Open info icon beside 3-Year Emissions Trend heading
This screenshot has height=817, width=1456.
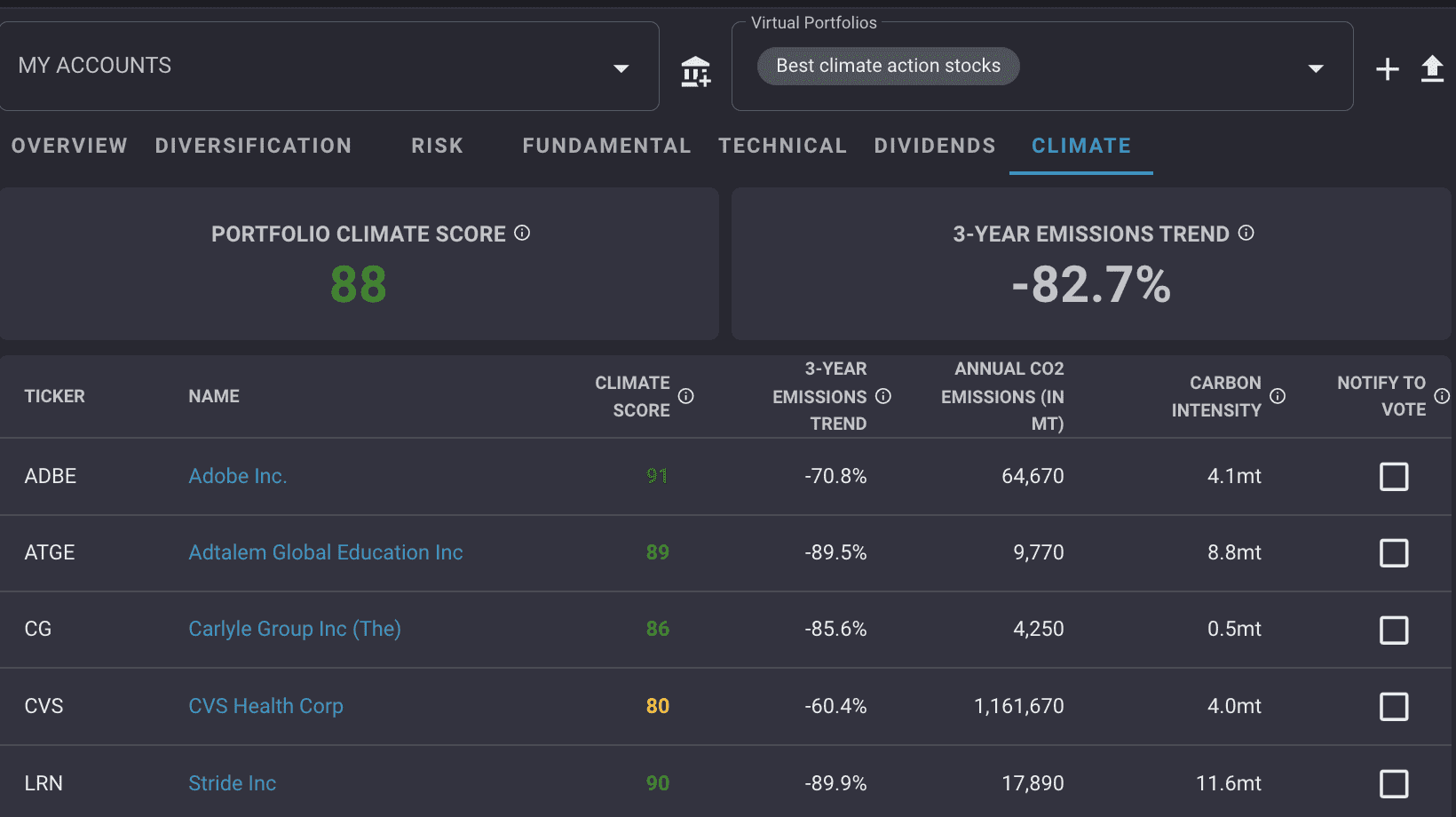point(1246,233)
